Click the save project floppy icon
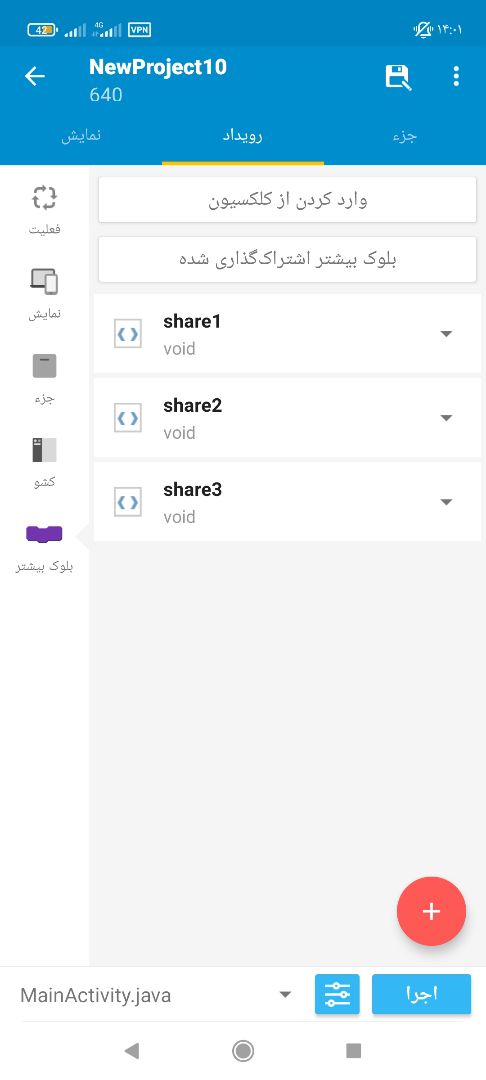 (397, 77)
